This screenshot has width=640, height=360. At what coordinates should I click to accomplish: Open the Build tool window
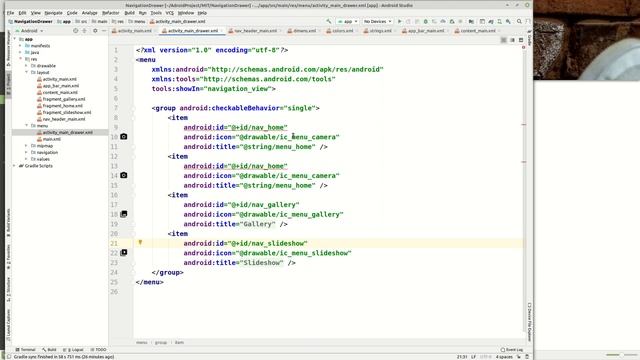(49, 350)
